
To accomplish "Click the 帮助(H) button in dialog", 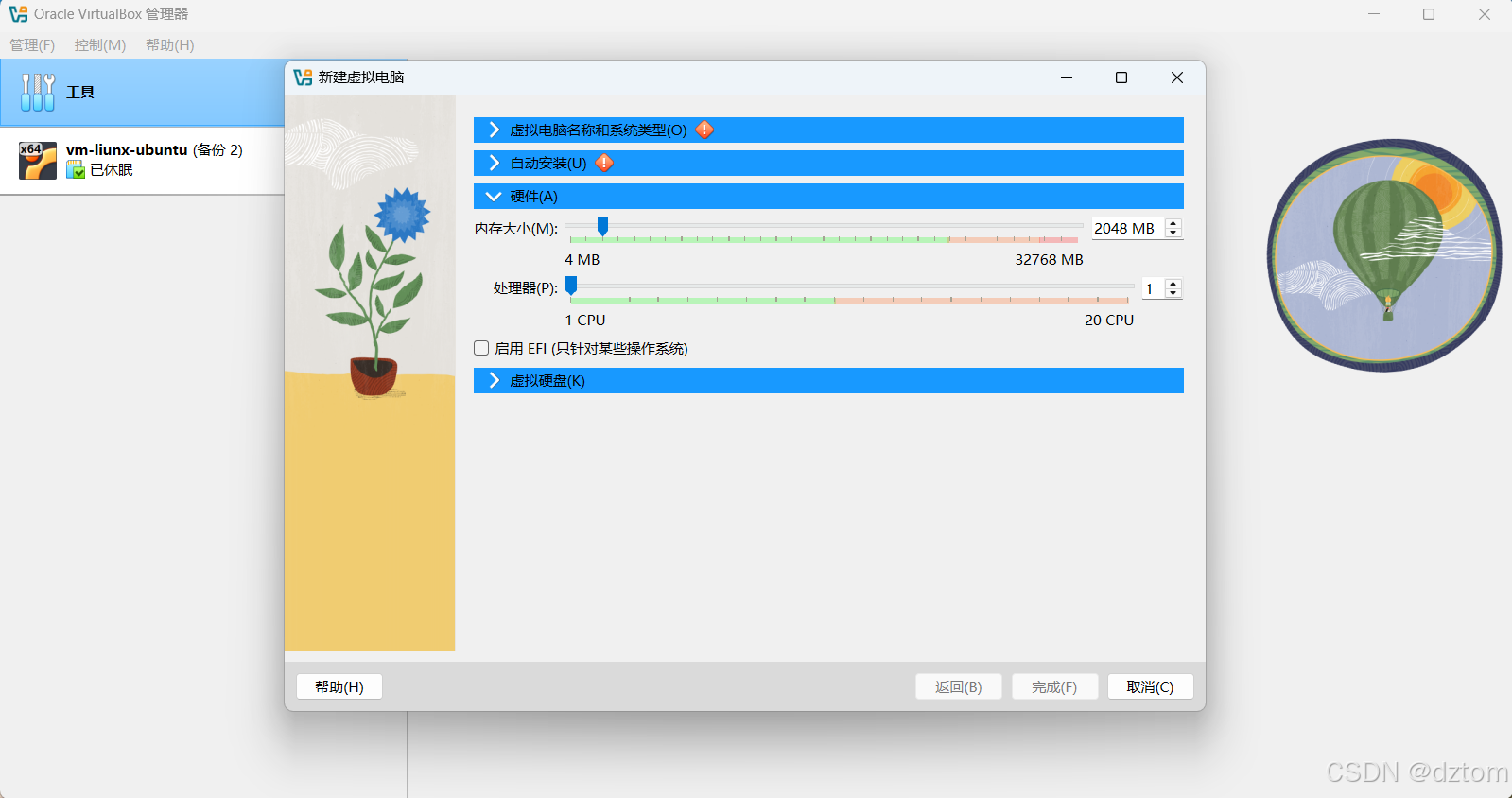I will [339, 686].
